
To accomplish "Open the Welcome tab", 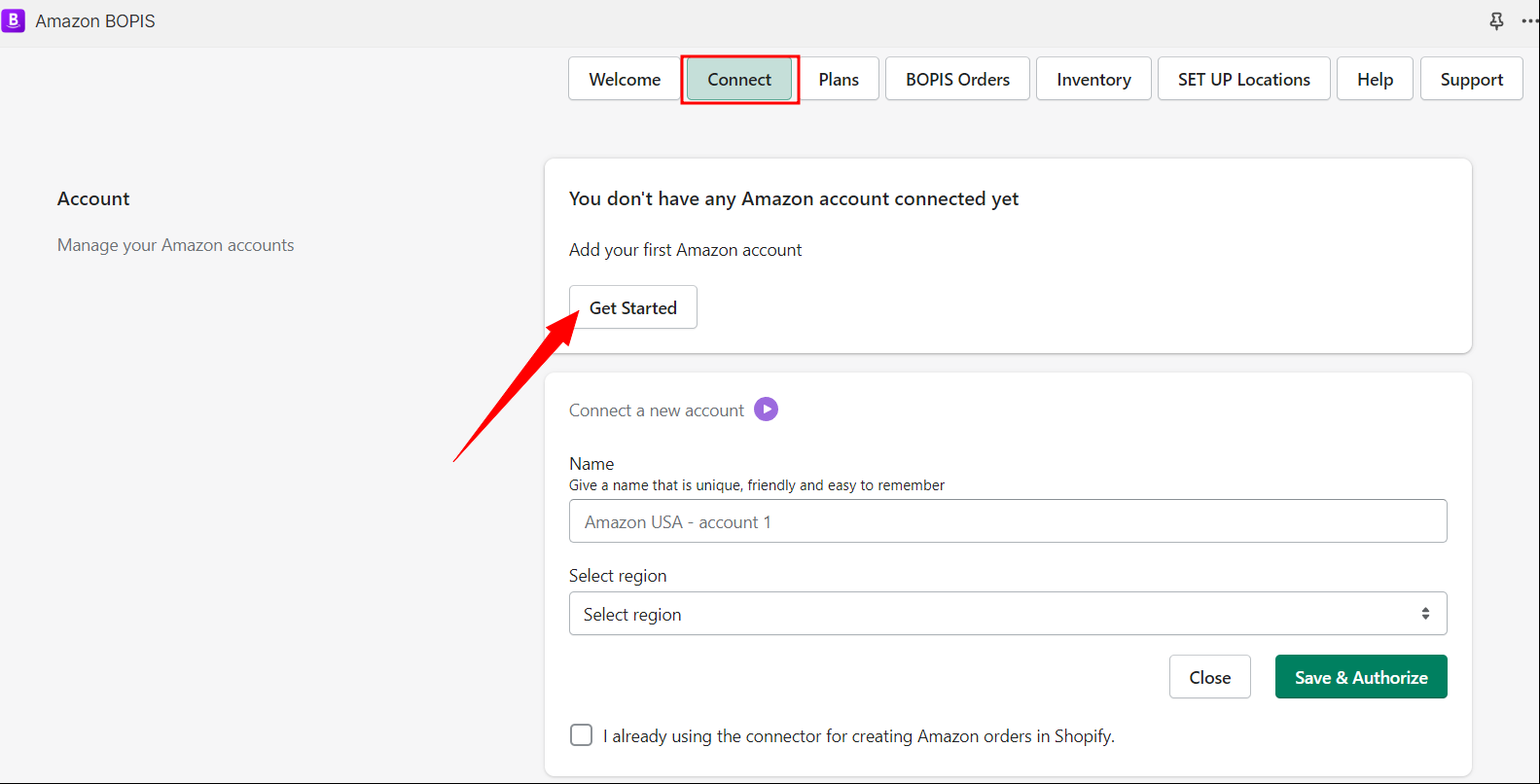I will (625, 79).
